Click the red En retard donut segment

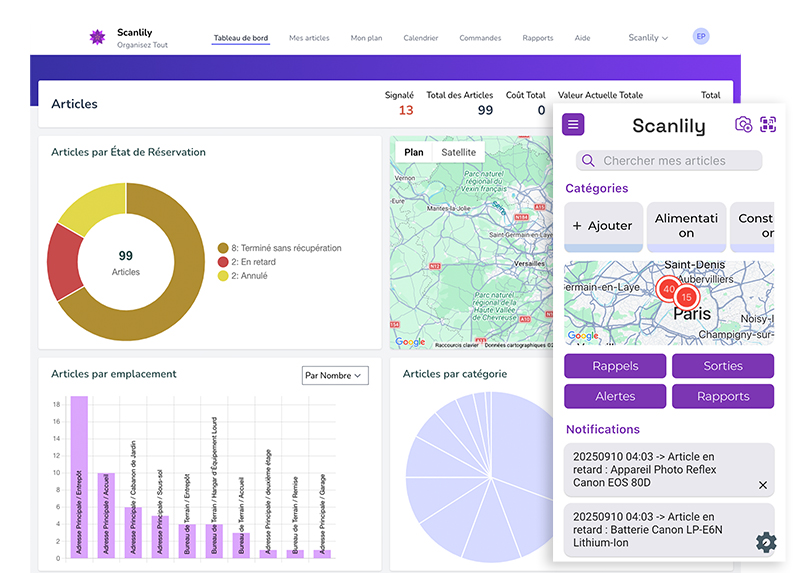(64, 261)
